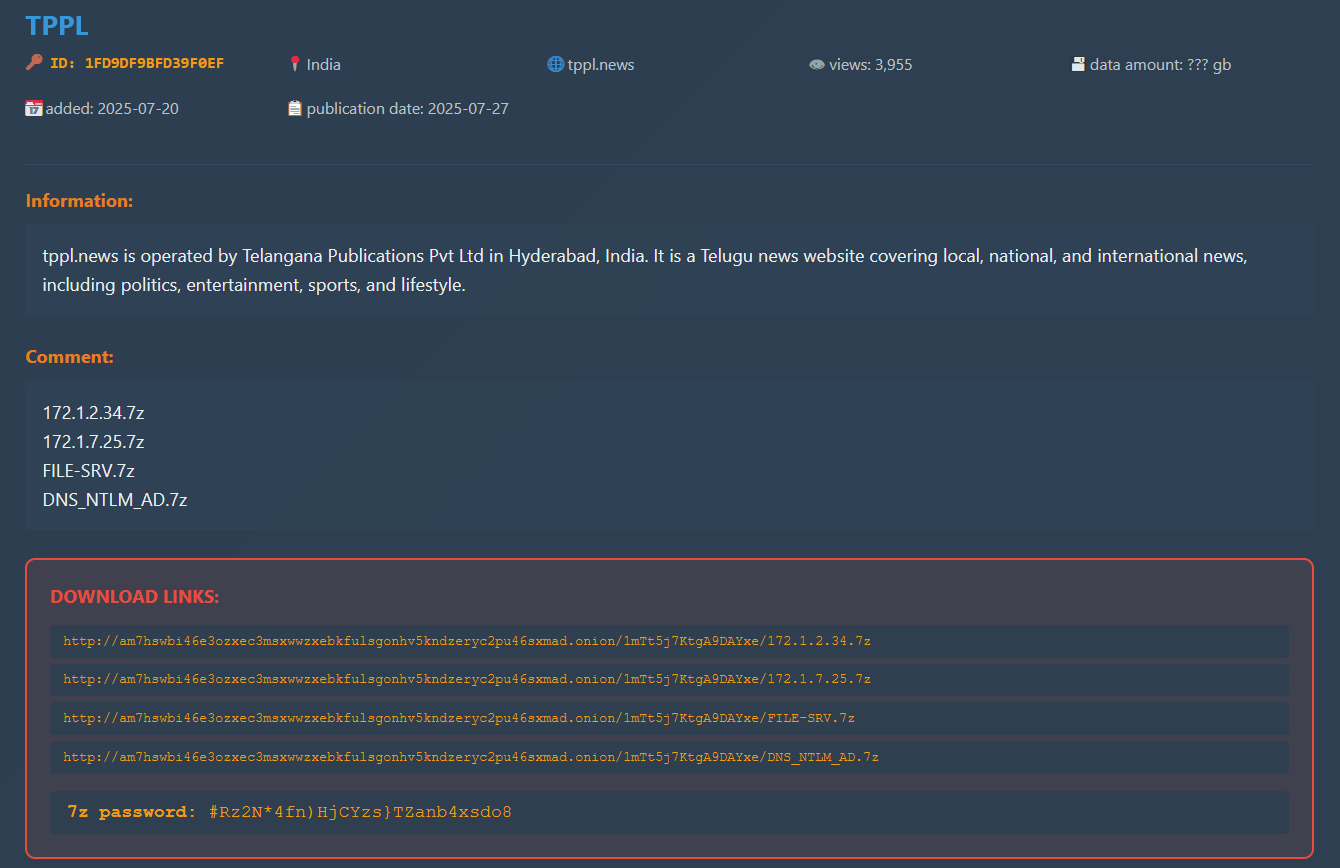Click DNS_NTLM_AD.7z in the Comment box
Viewport: 1340px width, 868px height.
[115, 500]
